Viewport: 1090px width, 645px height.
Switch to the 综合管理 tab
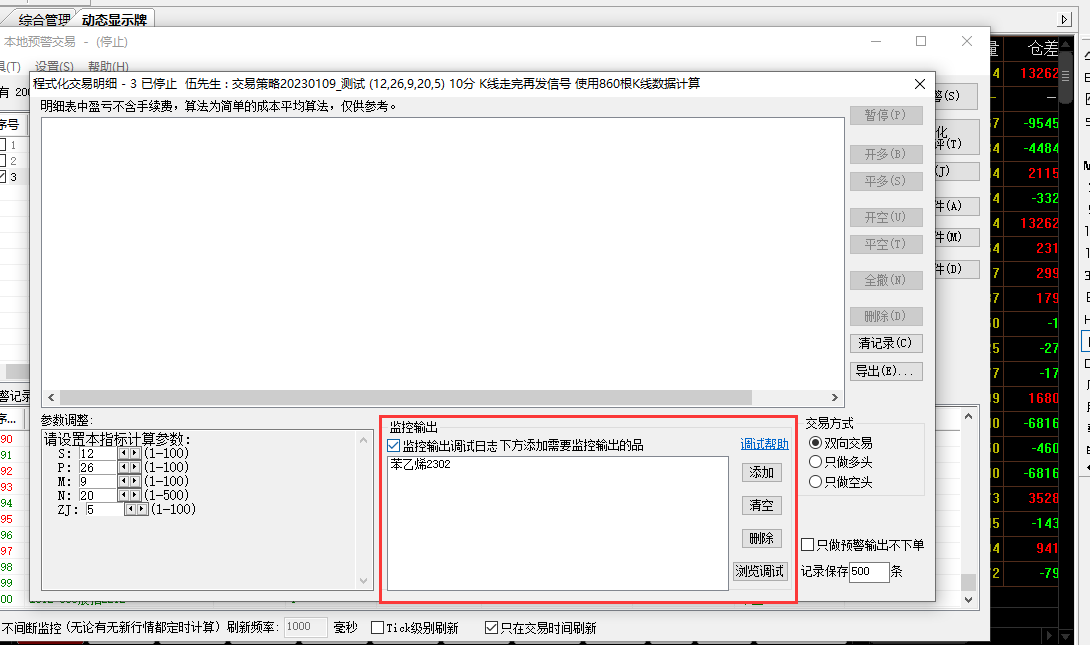click(44, 20)
